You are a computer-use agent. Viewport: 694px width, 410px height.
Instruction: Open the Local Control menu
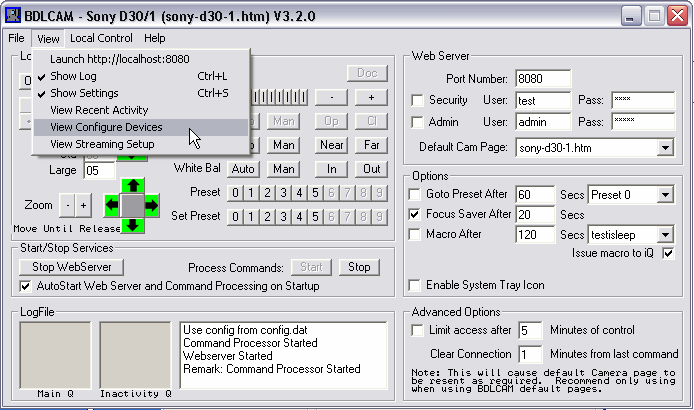[x=101, y=38]
